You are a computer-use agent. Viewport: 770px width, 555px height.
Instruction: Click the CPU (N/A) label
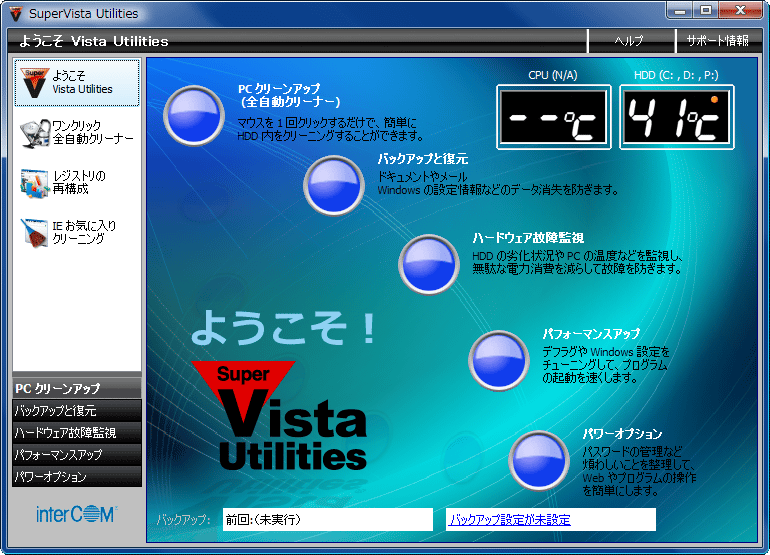click(x=552, y=75)
